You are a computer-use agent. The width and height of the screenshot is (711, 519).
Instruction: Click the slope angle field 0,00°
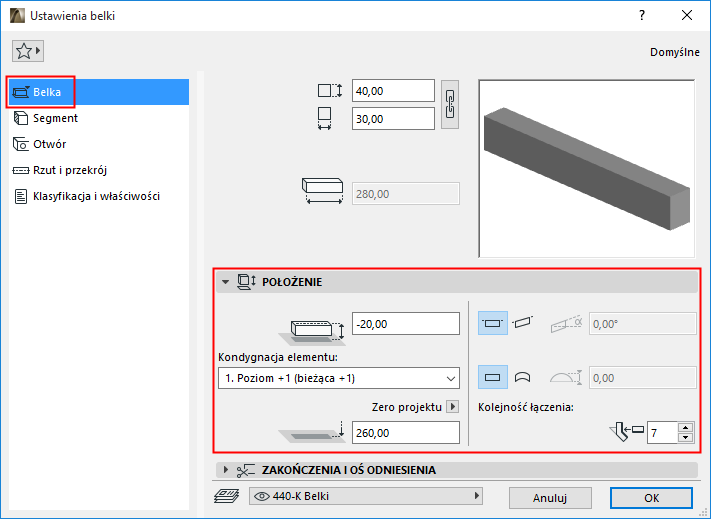[643, 324]
